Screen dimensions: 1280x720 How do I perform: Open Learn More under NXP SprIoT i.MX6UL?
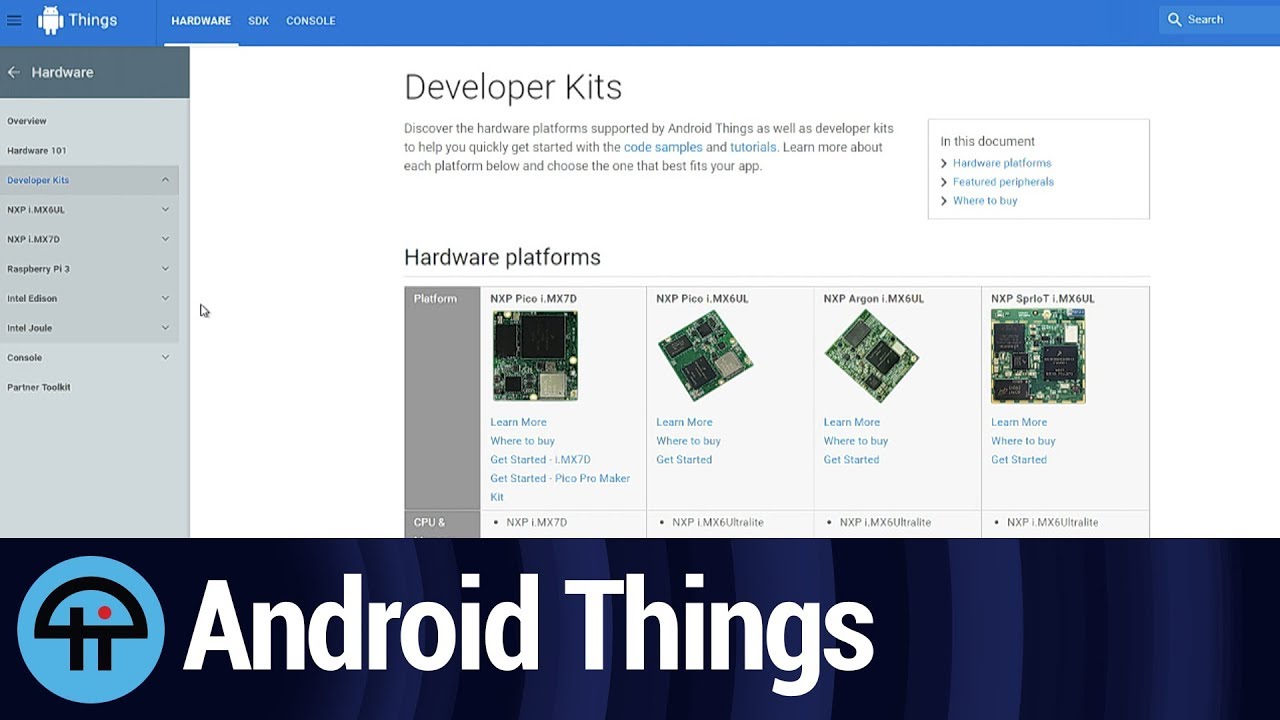[1019, 422]
